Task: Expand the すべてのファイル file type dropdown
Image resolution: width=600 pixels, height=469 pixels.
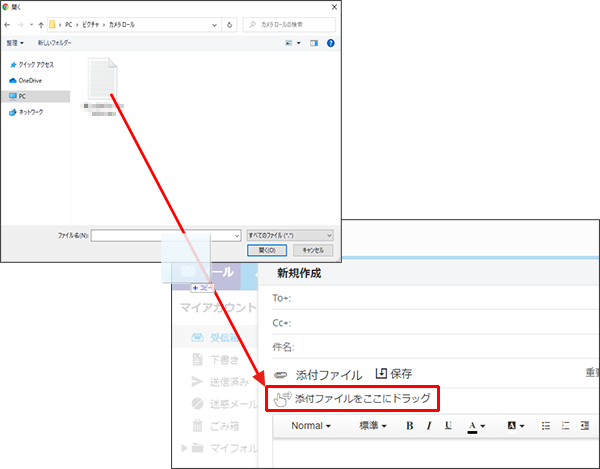Action: (x=289, y=234)
